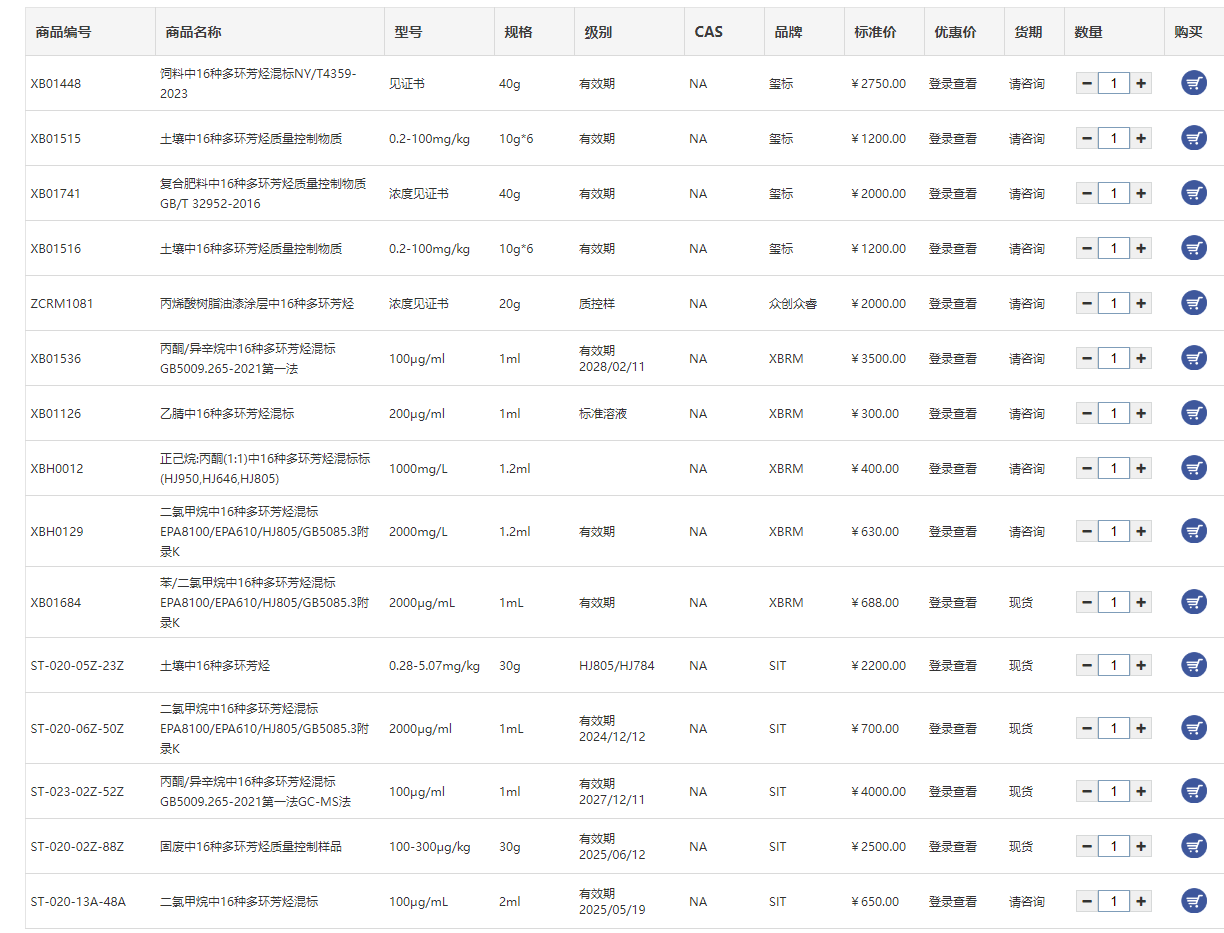Click price ¥ 4000.00
The height and width of the screenshot is (933, 1224).
[879, 792]
